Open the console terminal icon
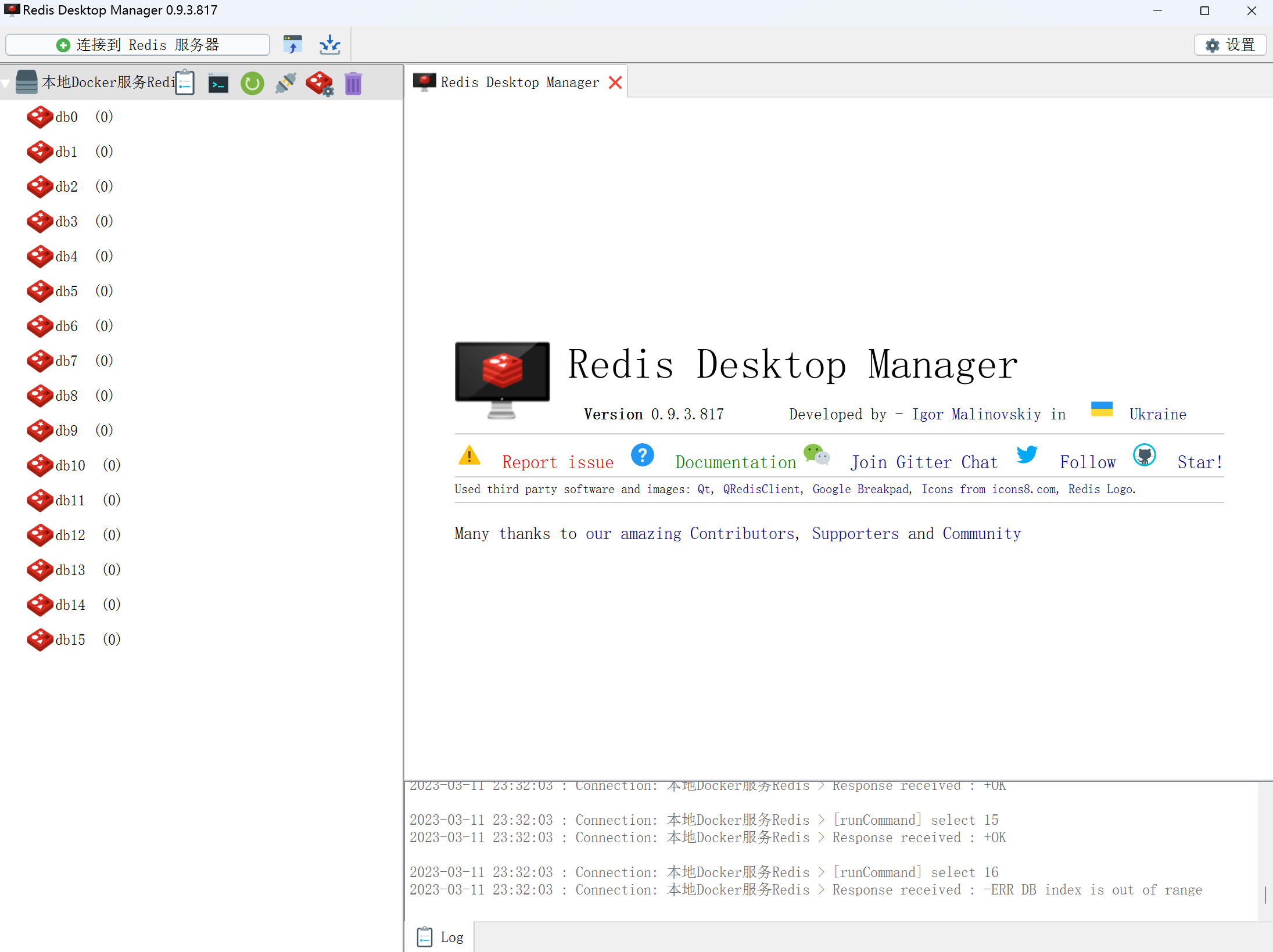 coord(218,84)
